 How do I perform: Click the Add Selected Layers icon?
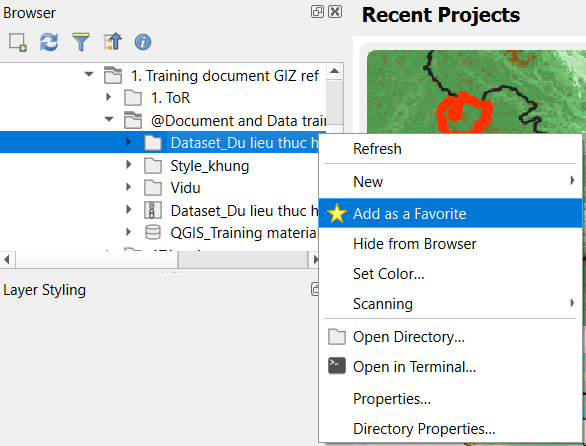(18, 42)
